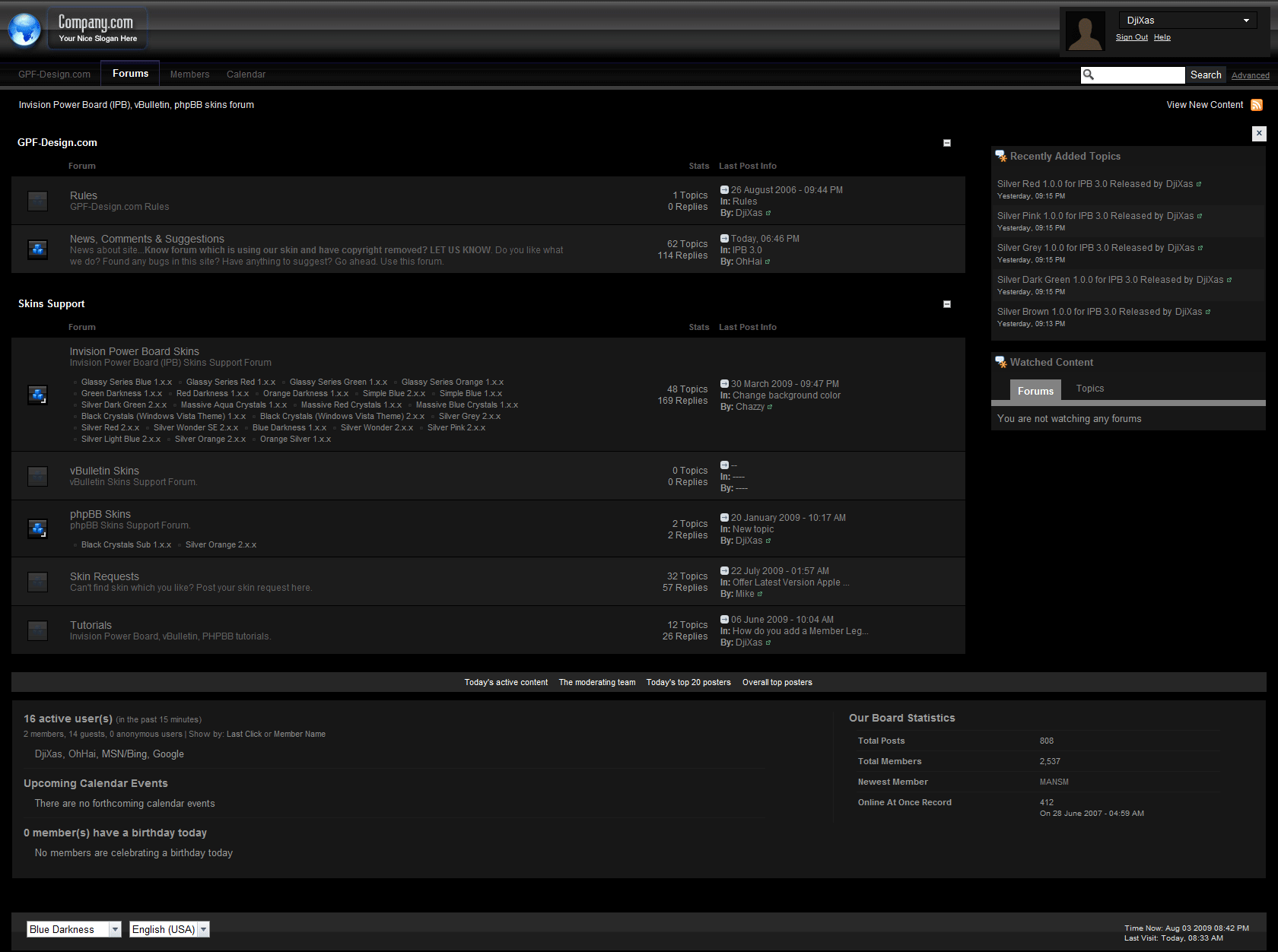Click the Watched Content header icon
The width and height of the screenshot is (1278, 952).
pyautogui.click(x=1001, y=362)
